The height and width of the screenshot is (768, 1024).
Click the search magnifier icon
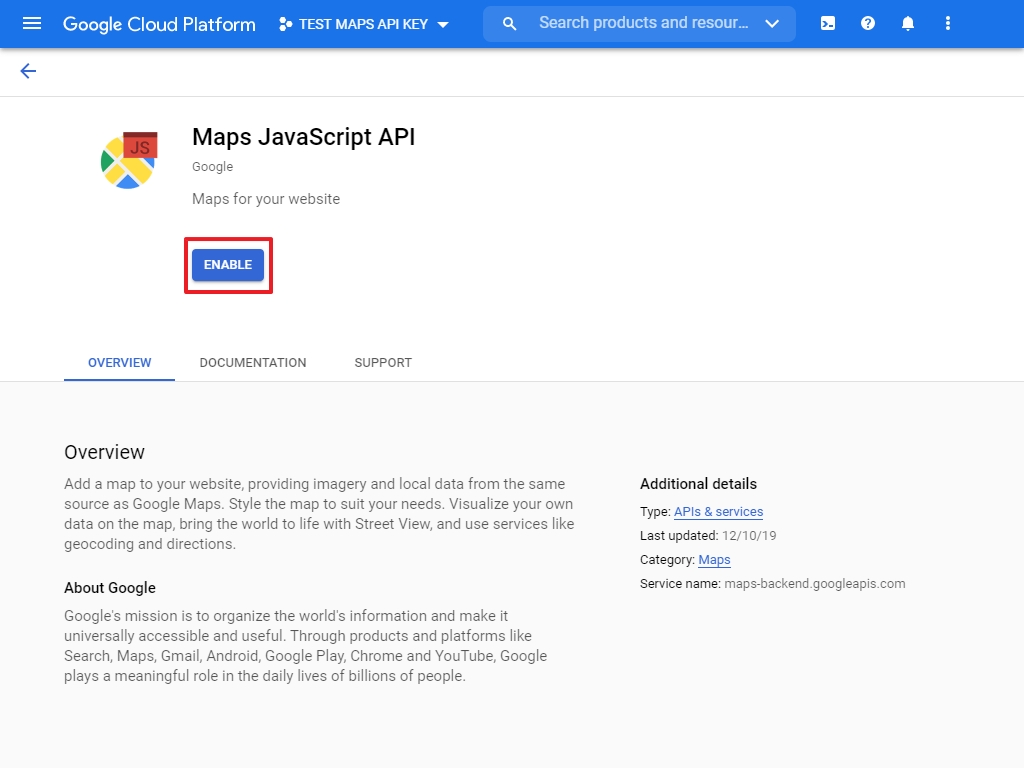509,24
